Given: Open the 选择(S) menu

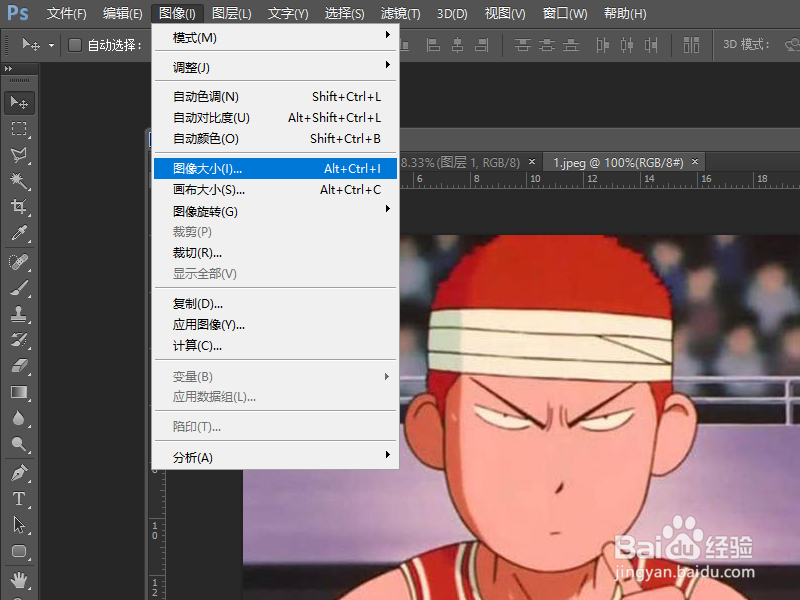Looking at the screenshot, I should [x=344, y=13].
